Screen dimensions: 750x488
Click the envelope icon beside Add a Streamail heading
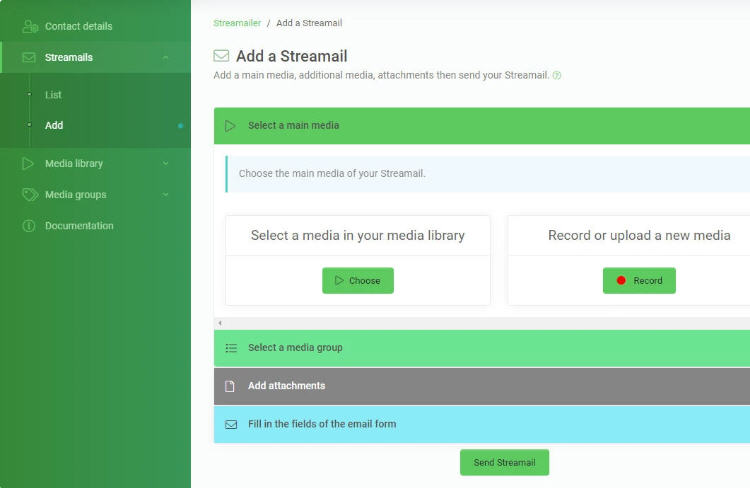click(x=221, y=56)
